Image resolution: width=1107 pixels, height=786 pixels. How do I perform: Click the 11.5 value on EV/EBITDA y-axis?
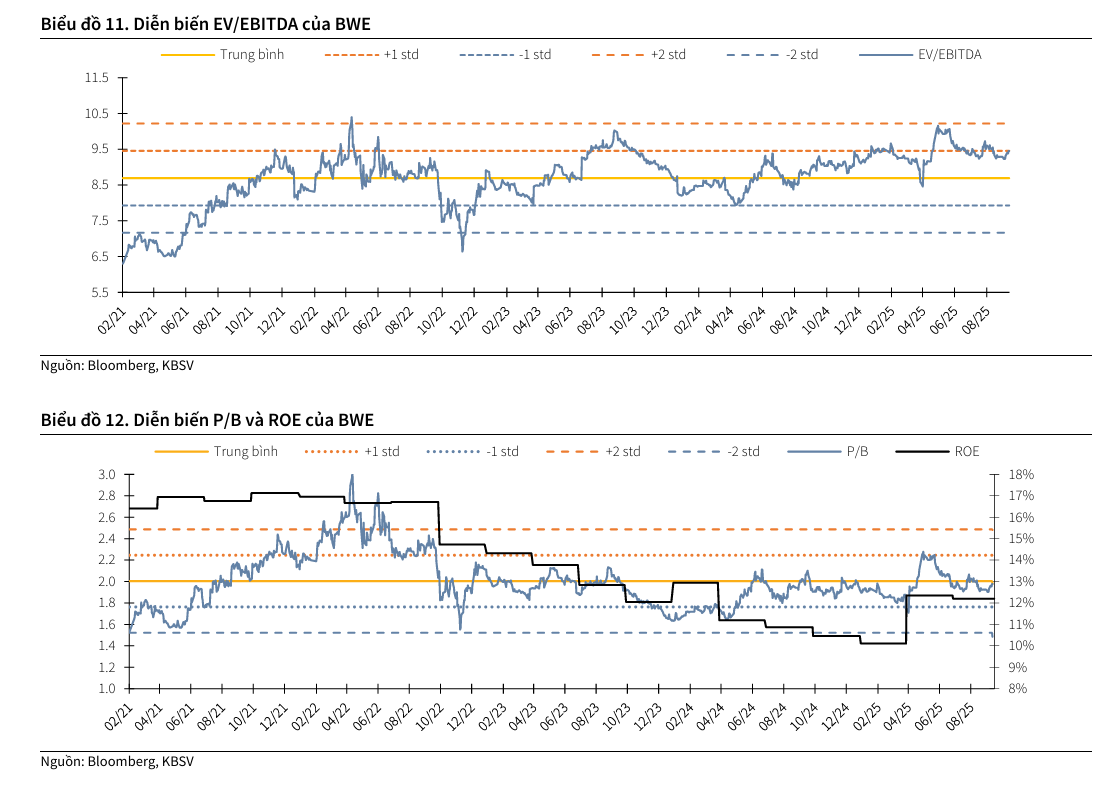click(x=97, y=78)
